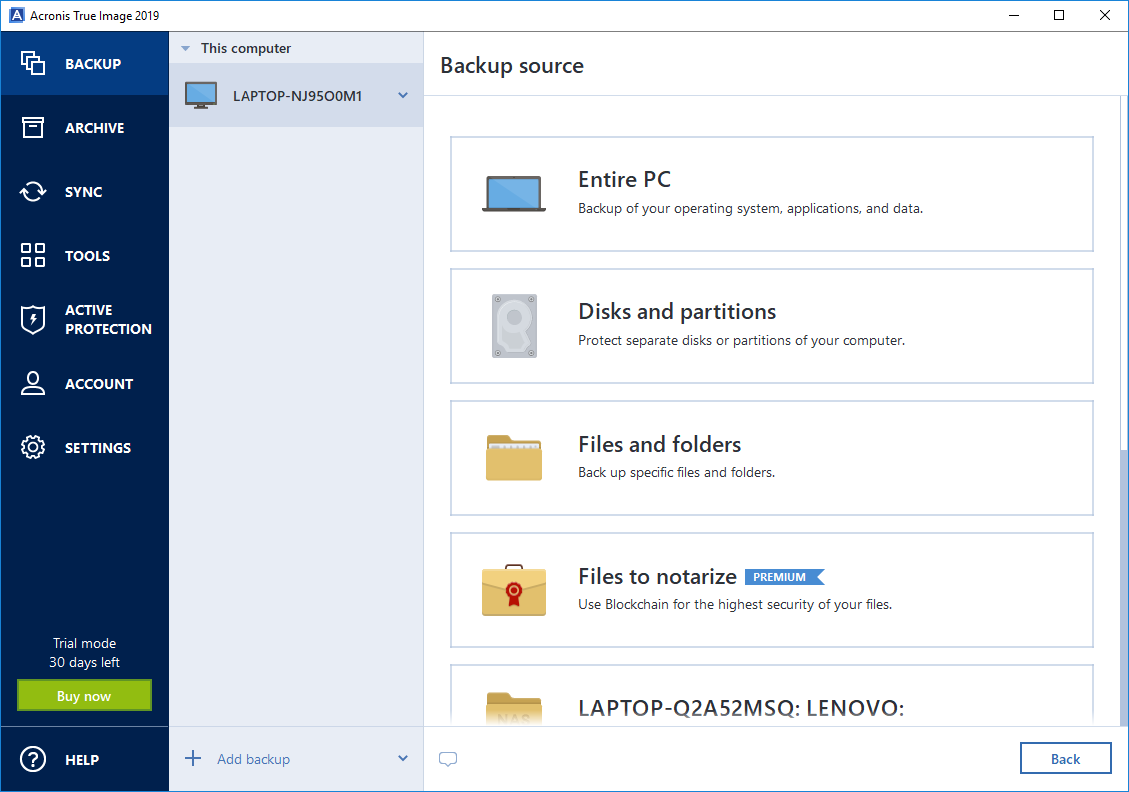The height and width of the screenshot is (792, 1129).
Task: Open the Add backup dropdown arrow
Action: [x=403, y=759]
